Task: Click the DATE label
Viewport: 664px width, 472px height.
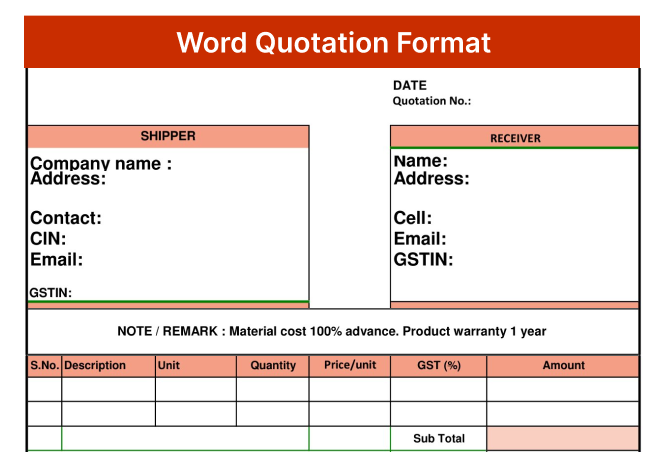Action: click(409, 86)
